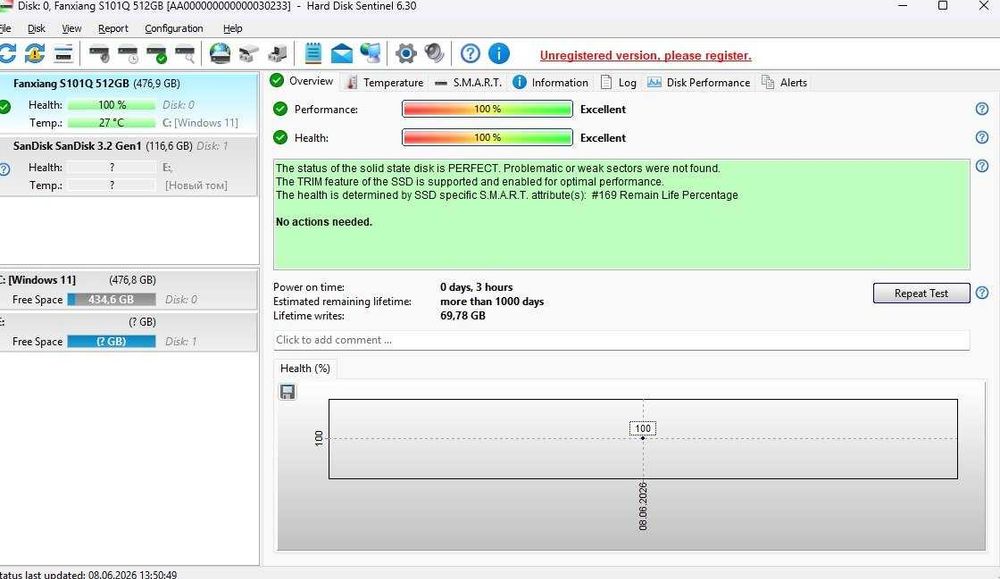The width and height of the screenshot is (1000, 579).
Task: Click help icon beside Performance bar
Action: pos(982,108)
